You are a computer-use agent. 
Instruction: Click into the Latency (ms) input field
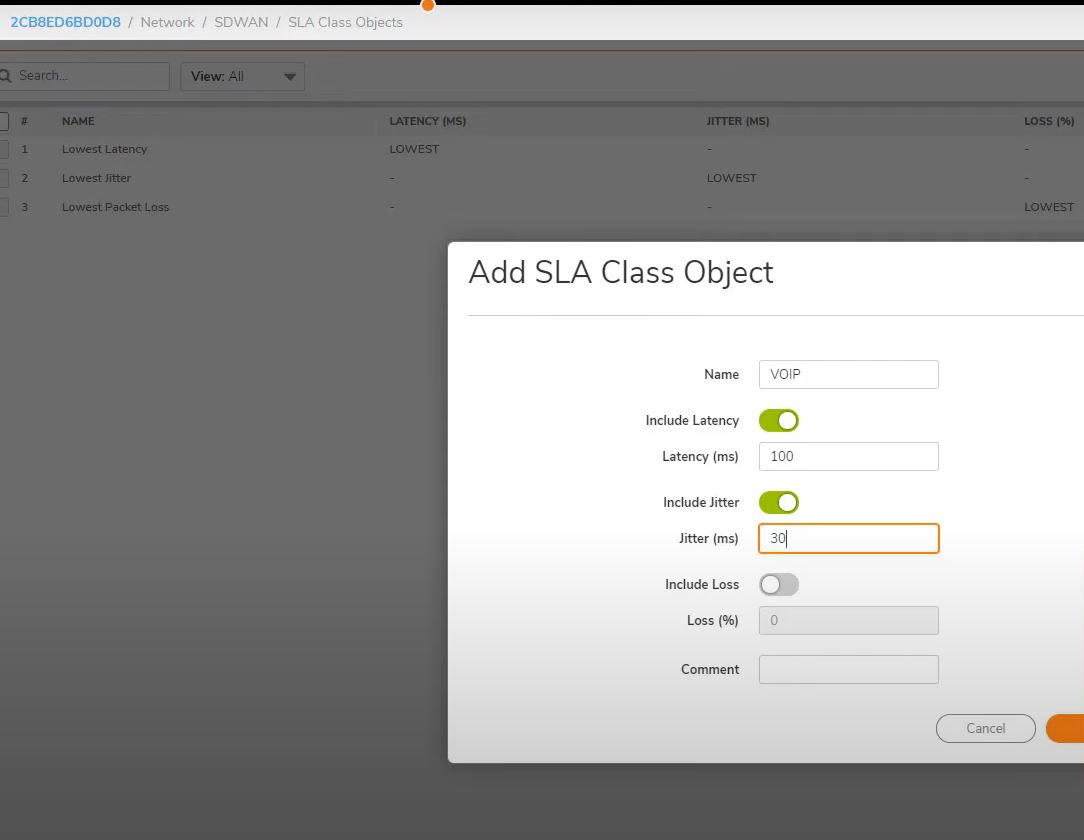point(848,456)
